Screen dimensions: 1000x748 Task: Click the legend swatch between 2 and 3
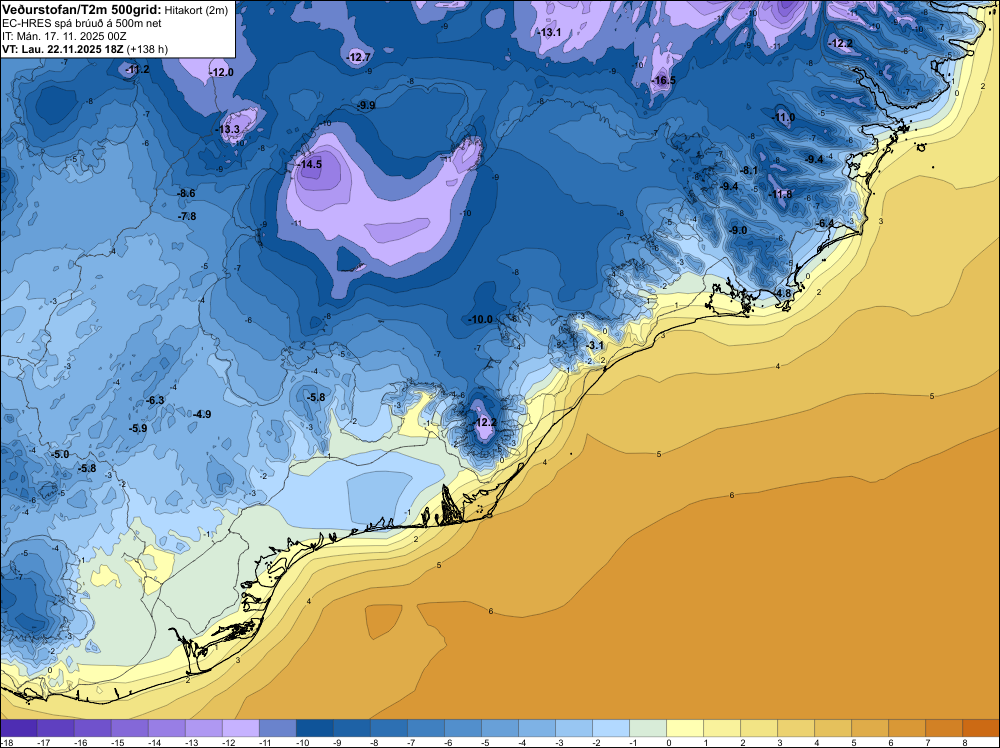pyautogui.click(x=759, y=728)
